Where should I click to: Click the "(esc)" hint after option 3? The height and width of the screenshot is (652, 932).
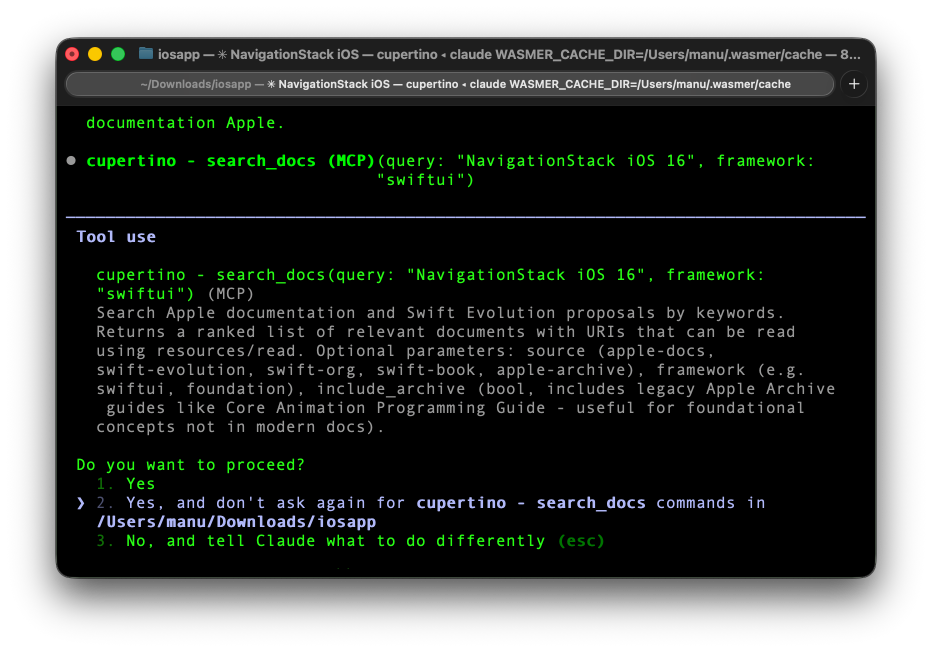pos(581,541)
